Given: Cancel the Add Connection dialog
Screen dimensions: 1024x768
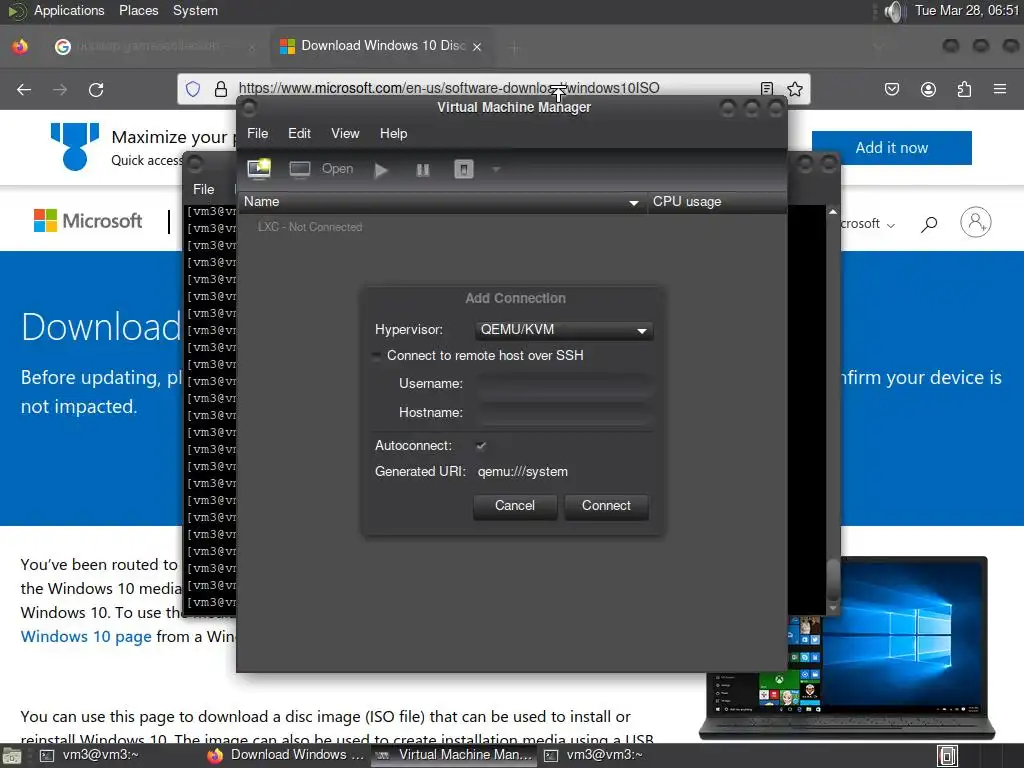Looking at the screenshot, I should tap(515, 506).
